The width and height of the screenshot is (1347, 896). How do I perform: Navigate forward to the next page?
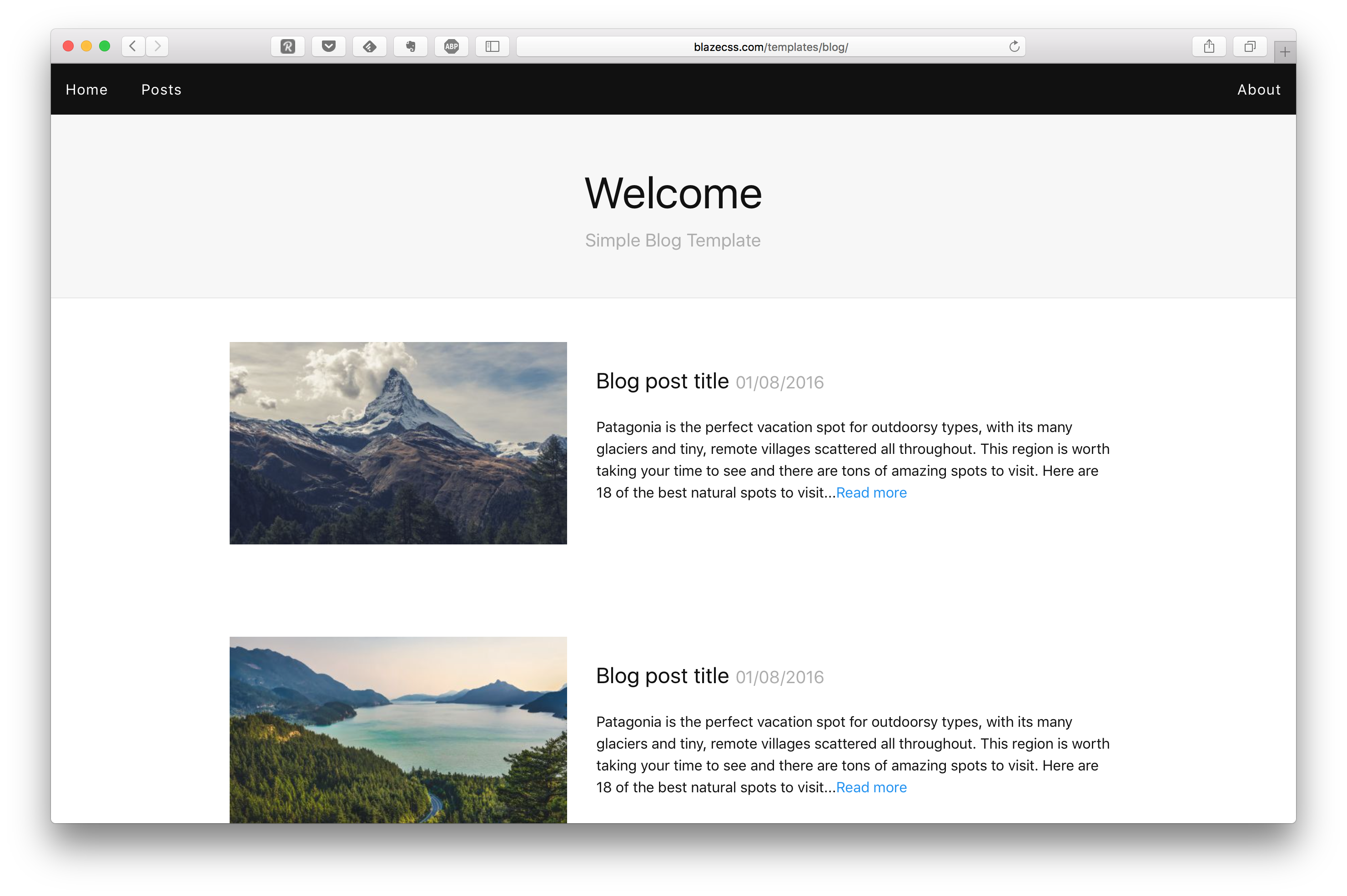click(157, 46)
